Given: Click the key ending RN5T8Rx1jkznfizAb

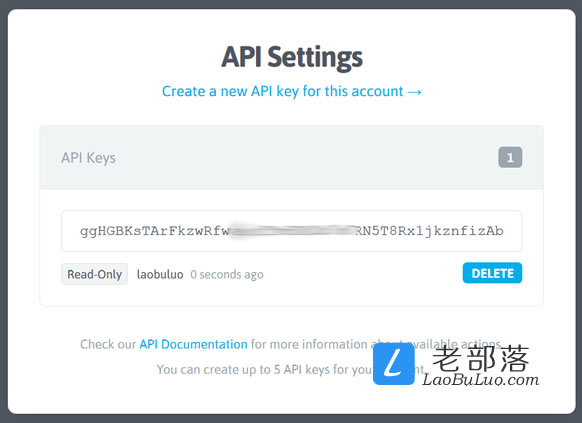Looking at the screenshot, I should point(429,231).
